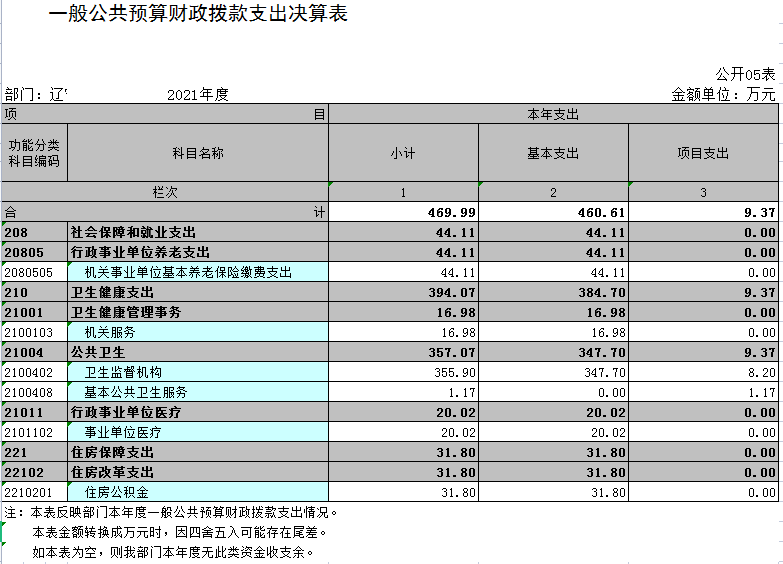Click code cell 2101102
This screenshot has width=783, height=564.
pyautogui.click(x=34, y=432)
